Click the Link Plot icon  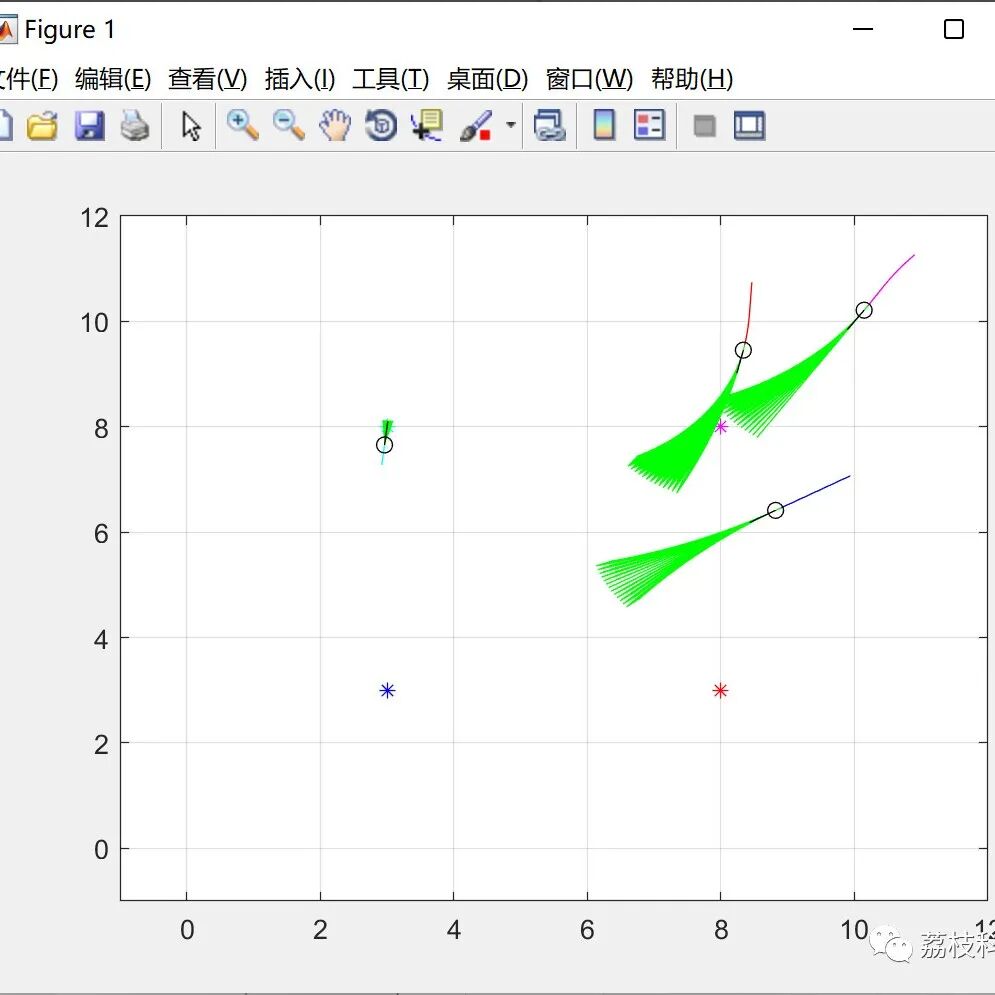550,125
